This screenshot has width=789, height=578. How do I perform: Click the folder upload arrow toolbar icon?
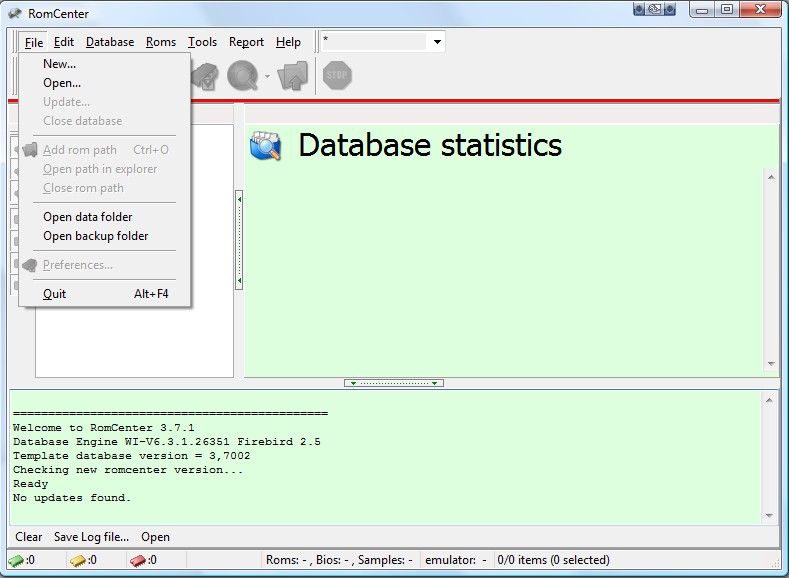292,76
